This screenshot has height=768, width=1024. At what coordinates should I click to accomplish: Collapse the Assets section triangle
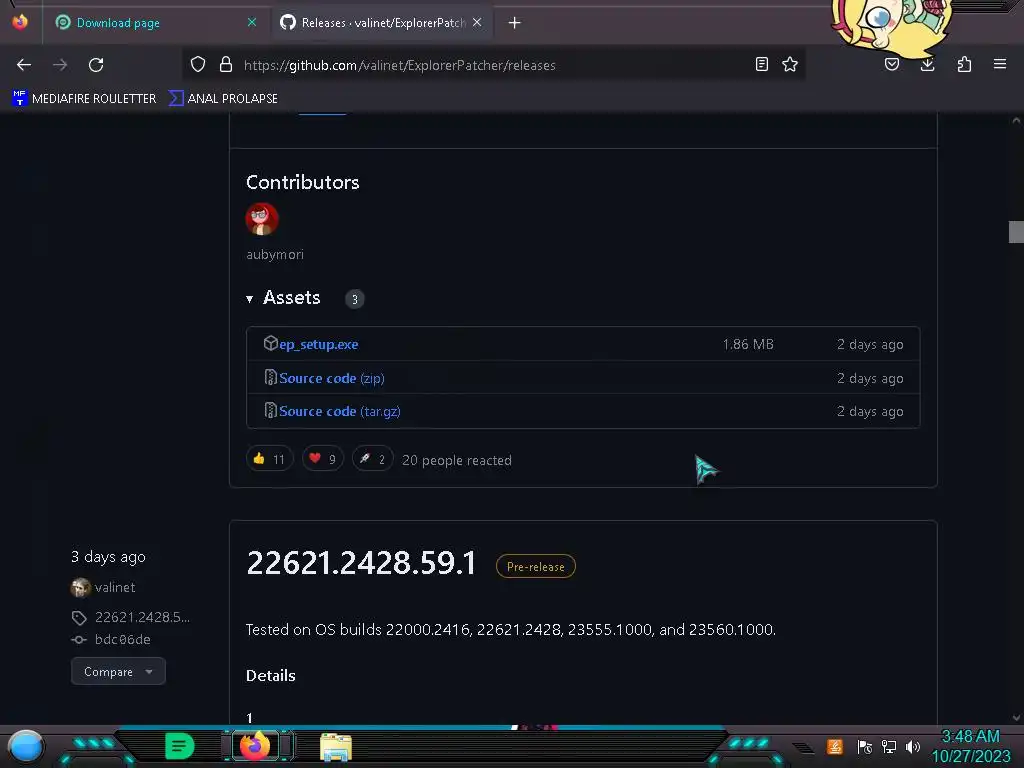pyautogui.click(x=249, y=299)
